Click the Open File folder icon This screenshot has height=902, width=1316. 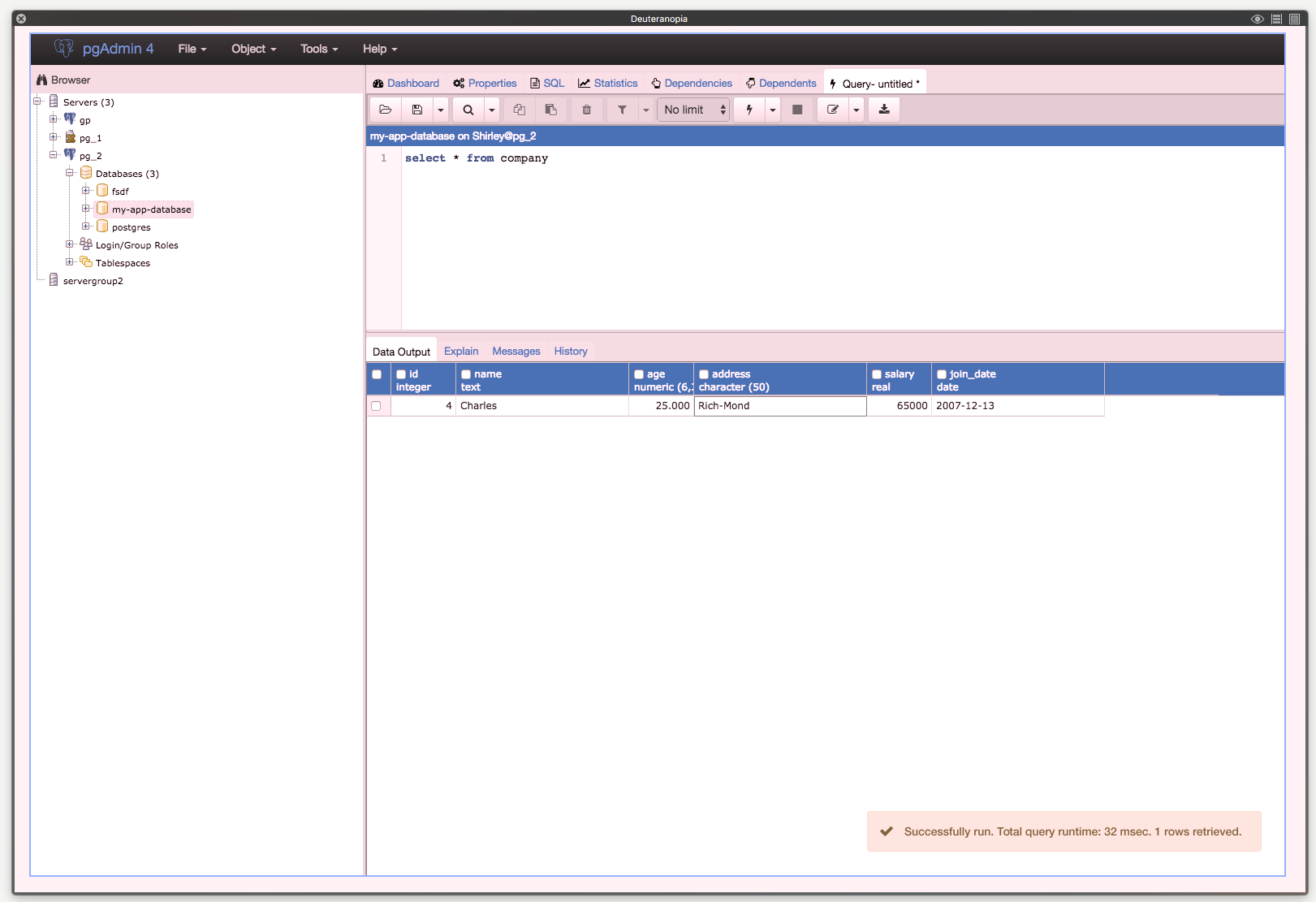386,110
